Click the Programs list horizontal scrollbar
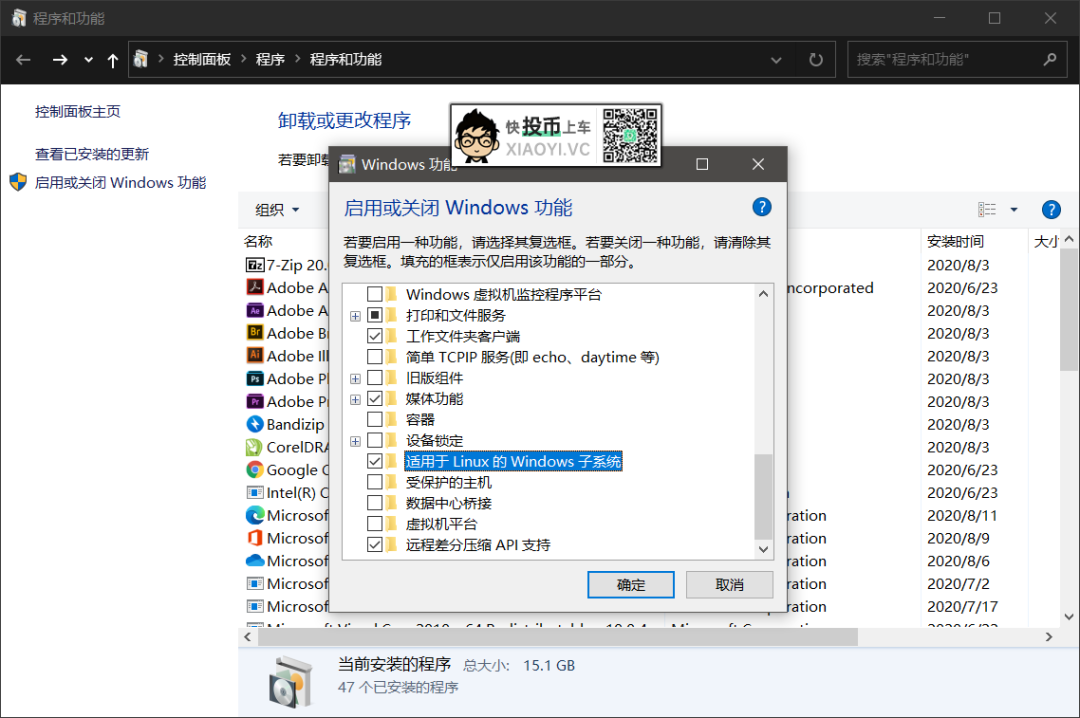The image size is (1080, 718). click(x=558, y=637)
